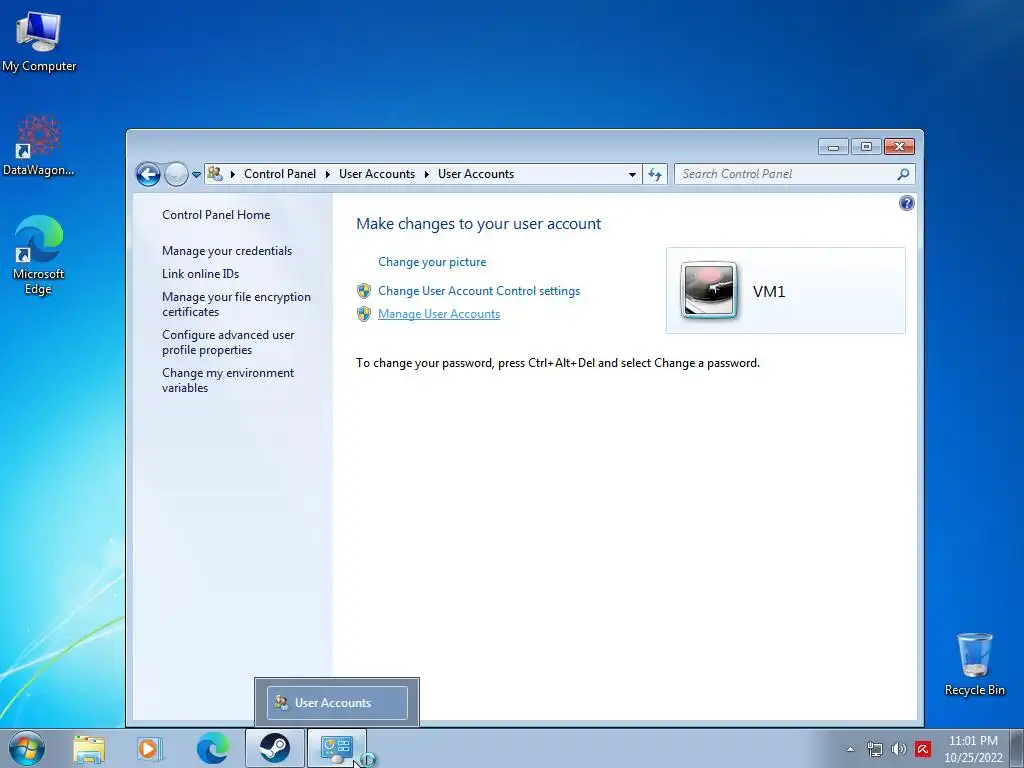1024x768 pixels.
Task: Click the red antivirus tray icon
Action: coord(923,749)
